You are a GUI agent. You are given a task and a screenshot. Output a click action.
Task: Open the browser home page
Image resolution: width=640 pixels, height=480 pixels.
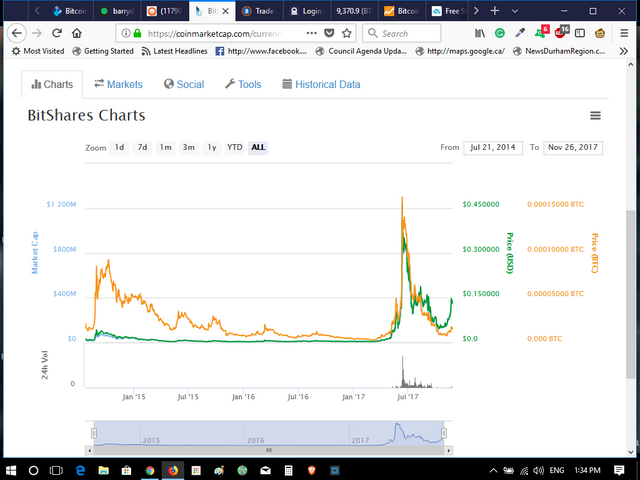pos(77,33)
